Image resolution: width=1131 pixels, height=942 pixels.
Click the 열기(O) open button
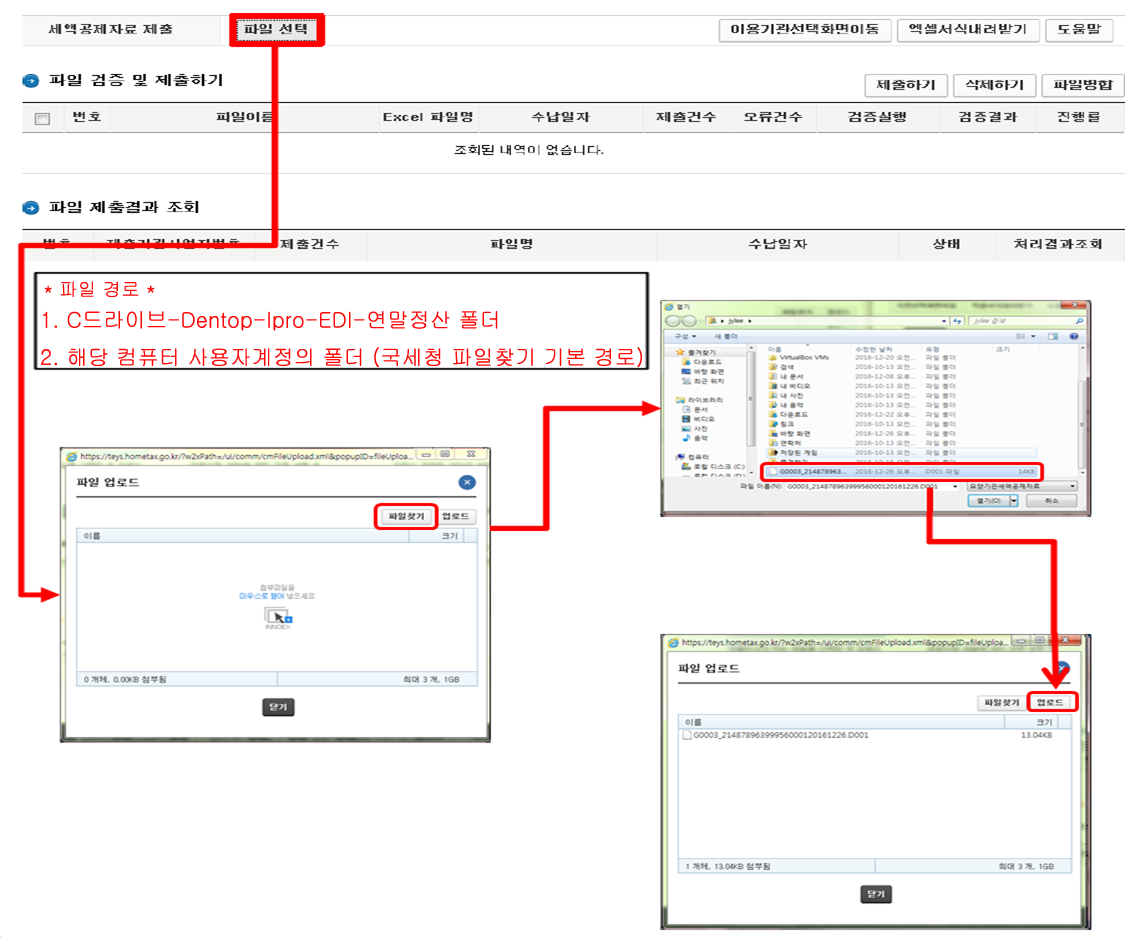coord(989,501)
